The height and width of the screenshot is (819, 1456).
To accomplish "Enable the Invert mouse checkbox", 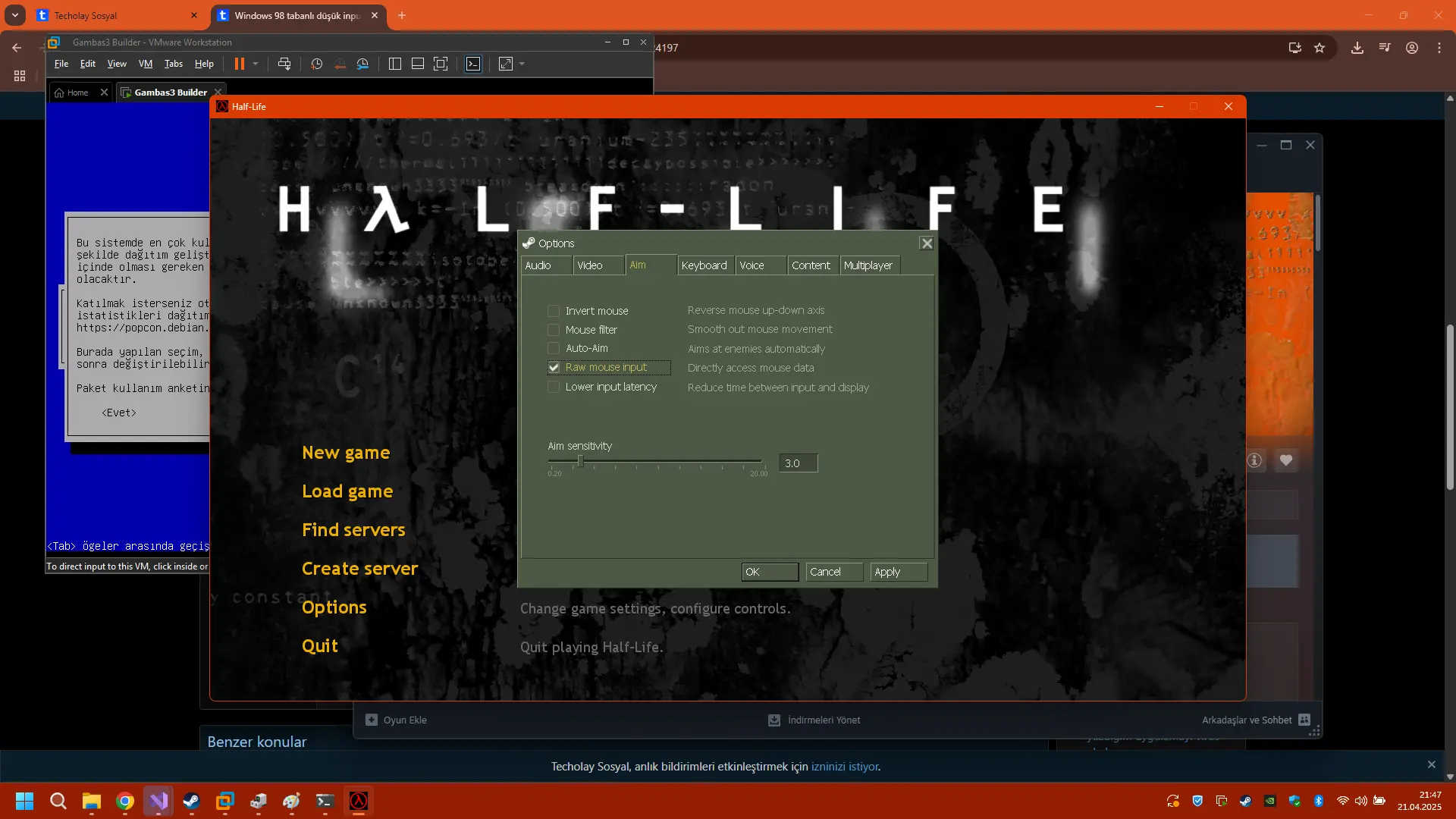I will pyautogui.click(x=554, y=311).
